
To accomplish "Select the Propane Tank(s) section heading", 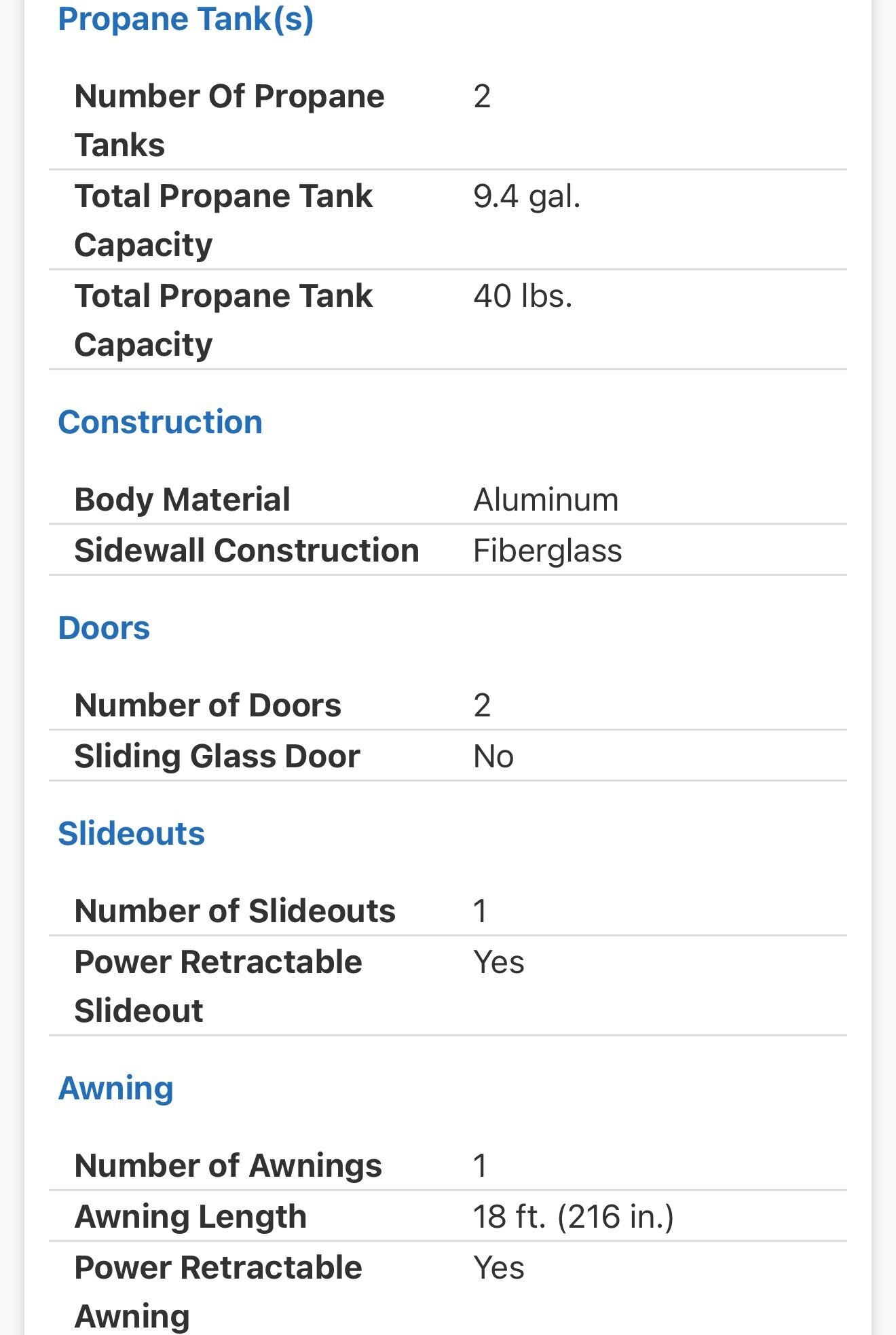I will (185, 19).
